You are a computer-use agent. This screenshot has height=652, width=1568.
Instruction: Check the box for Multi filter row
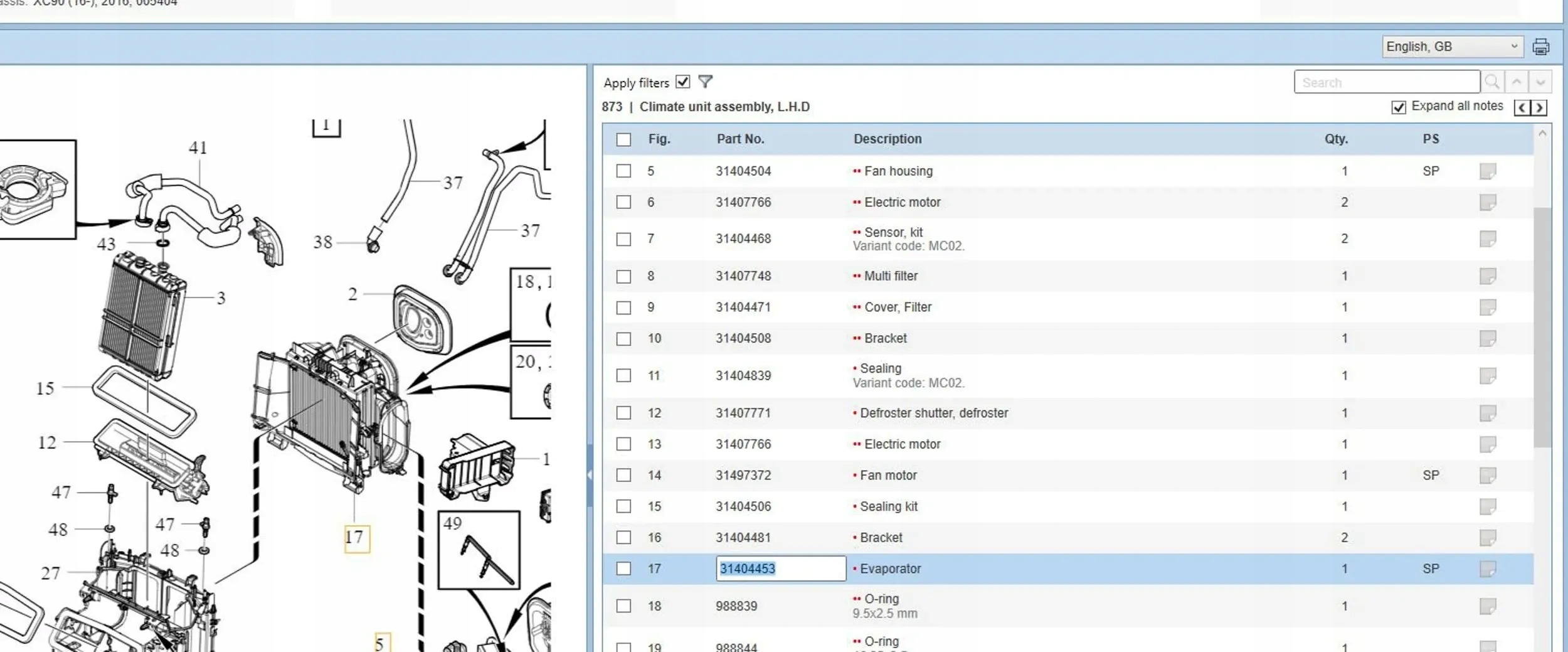click(623, 276)
